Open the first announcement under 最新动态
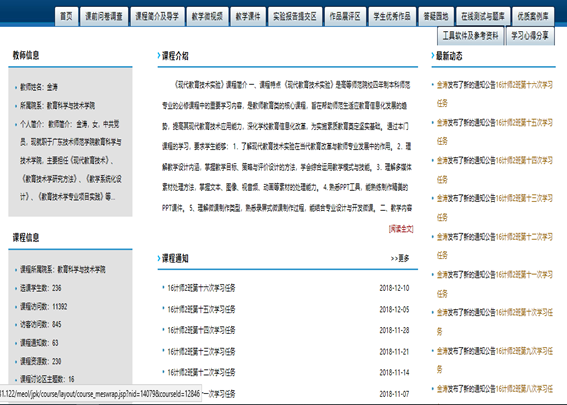567x405 pixels. click(x=495, y=94)
